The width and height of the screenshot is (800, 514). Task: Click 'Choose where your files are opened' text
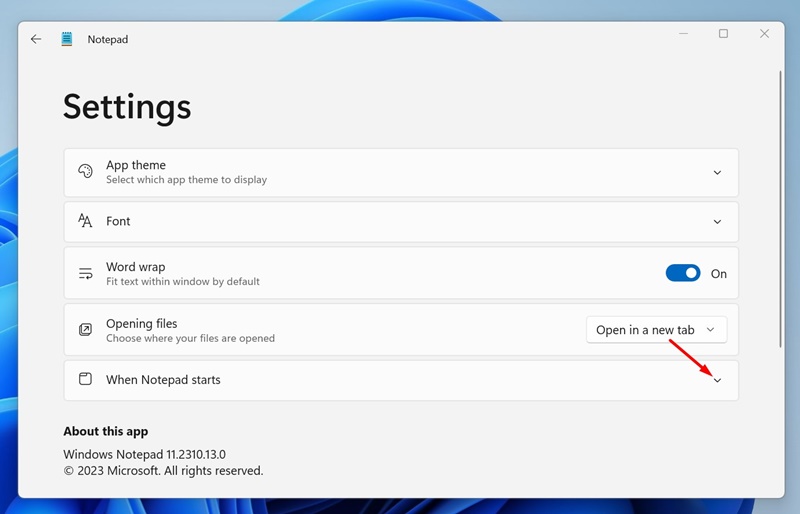[190, 338]
